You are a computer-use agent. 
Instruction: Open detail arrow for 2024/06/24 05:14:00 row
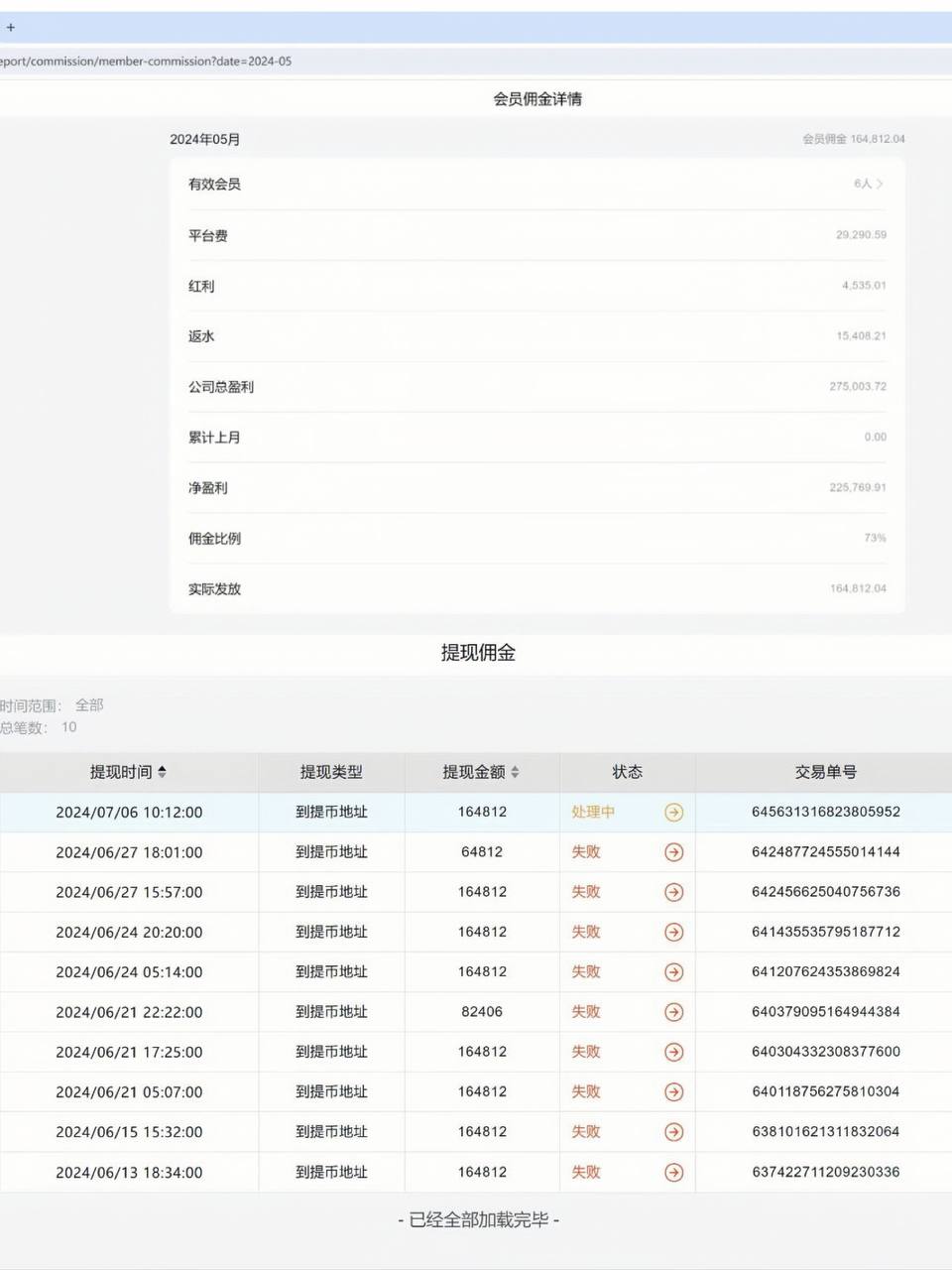click(x=673, y=972)
